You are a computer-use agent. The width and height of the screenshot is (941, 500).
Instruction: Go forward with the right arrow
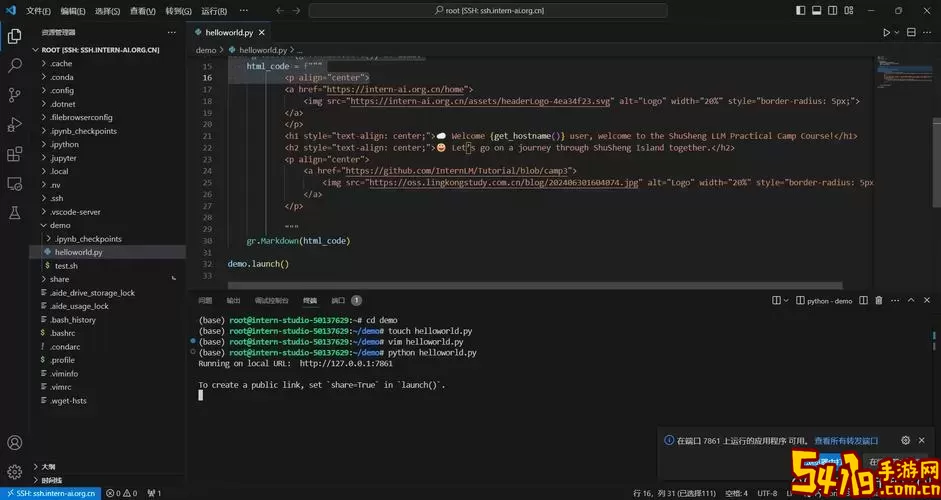[x=296, y=11]
